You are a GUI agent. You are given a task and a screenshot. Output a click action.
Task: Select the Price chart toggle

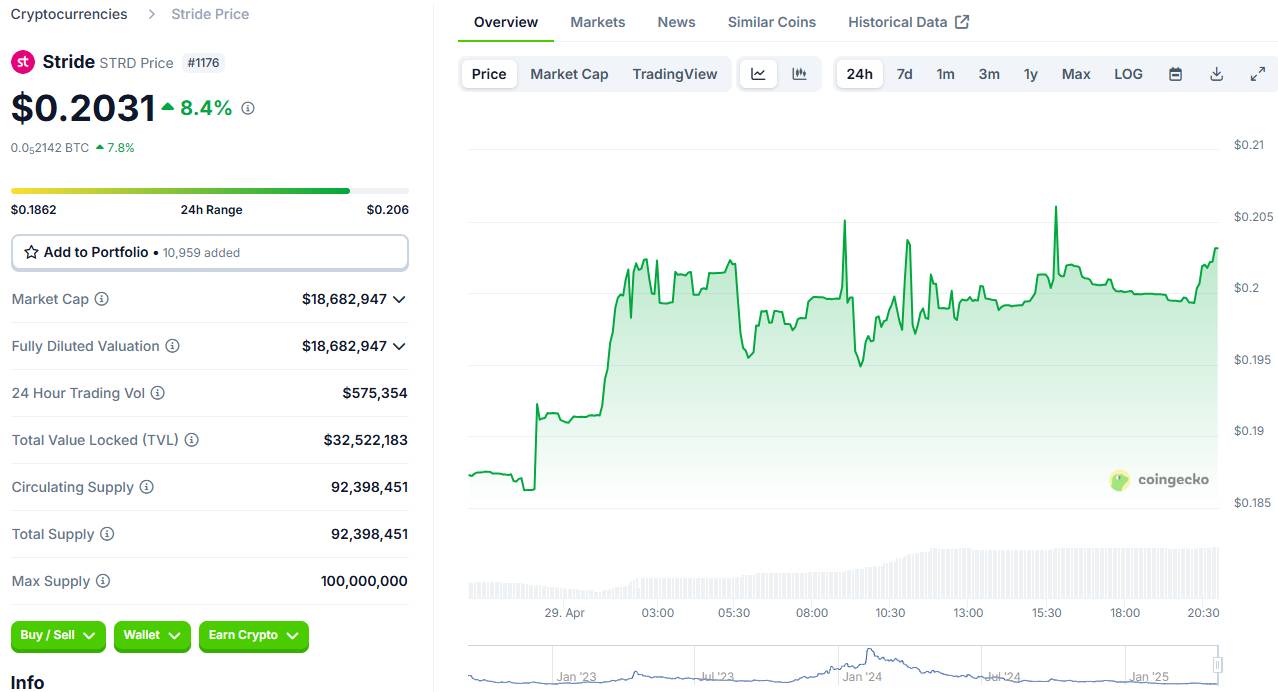tap(489, 74)
